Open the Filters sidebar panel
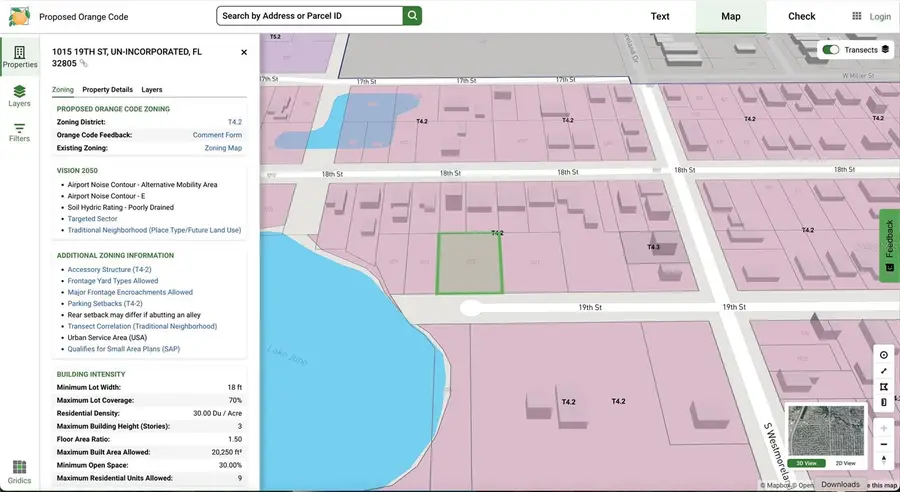Viewport: 900px width, 492px height. tap(20, 132)
